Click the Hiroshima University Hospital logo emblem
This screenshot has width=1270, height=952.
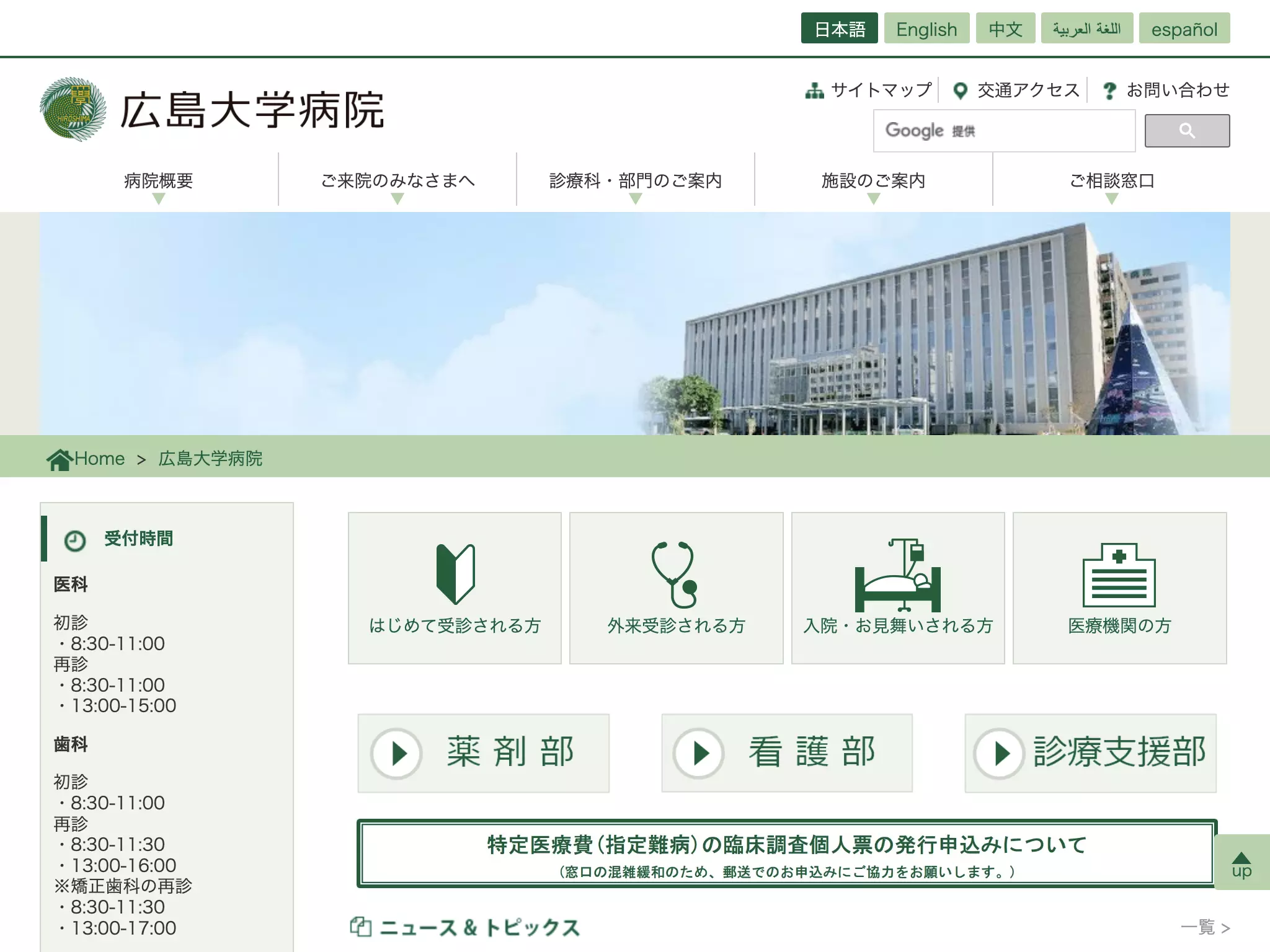coord(73,109)
